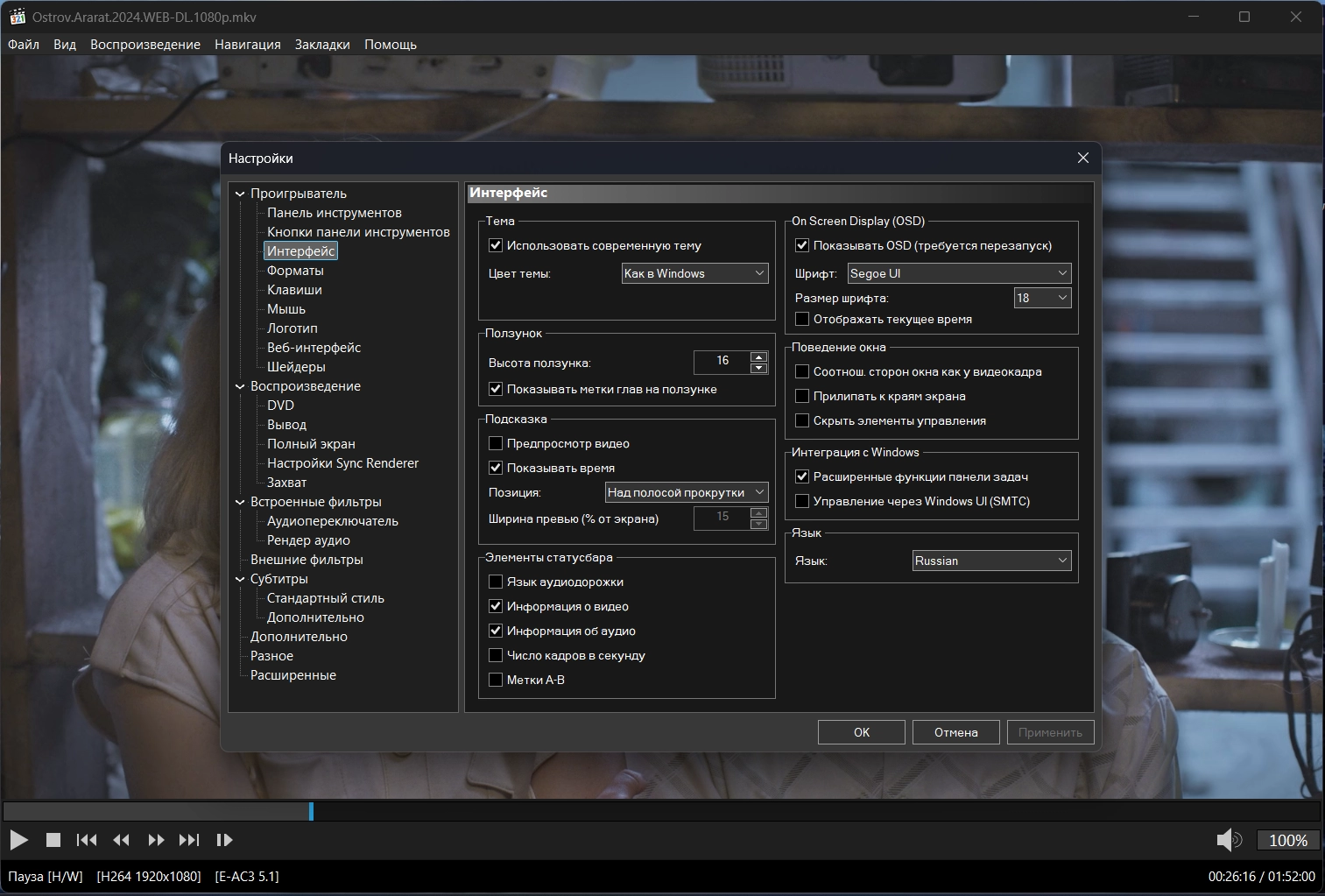Select 'Клавиши' in the settings tree
Image resolution: width=1325 pixels, height=896 pixels.
[x=294, y=290]
